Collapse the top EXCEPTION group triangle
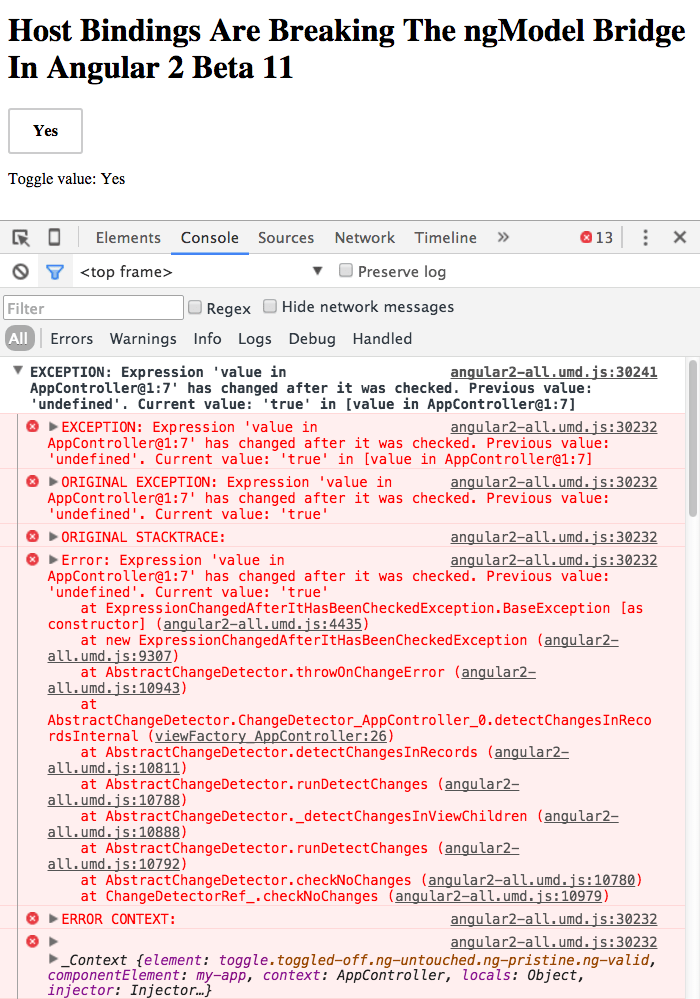The width and height of the screenshot is (700, 999). 18,370
